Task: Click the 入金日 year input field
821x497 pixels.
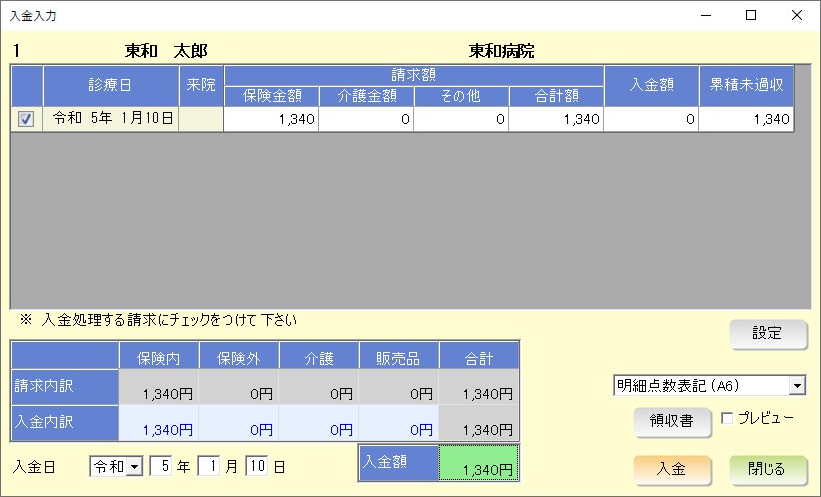Action: click(161, 467)
